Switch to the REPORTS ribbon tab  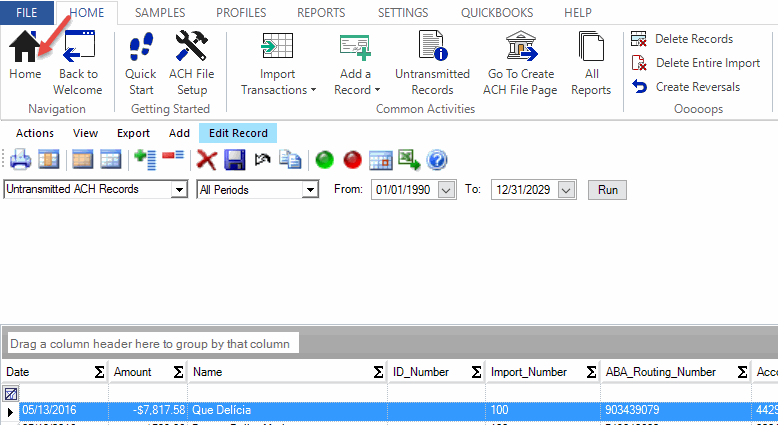point(320,13)
